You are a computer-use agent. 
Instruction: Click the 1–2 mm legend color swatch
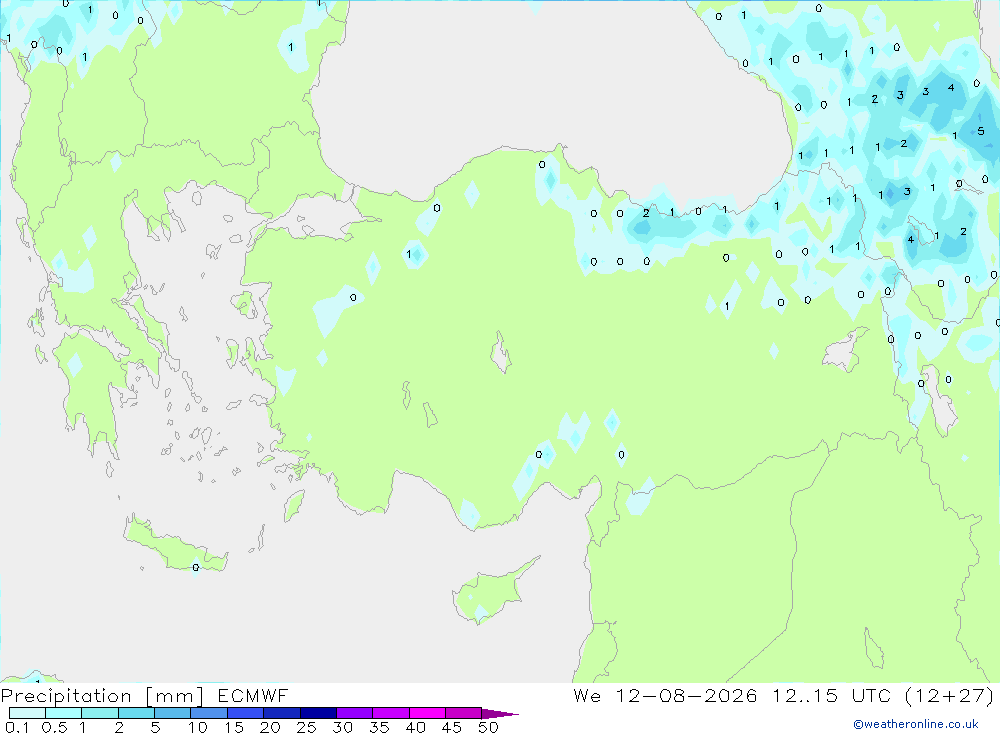coord(99,713)
